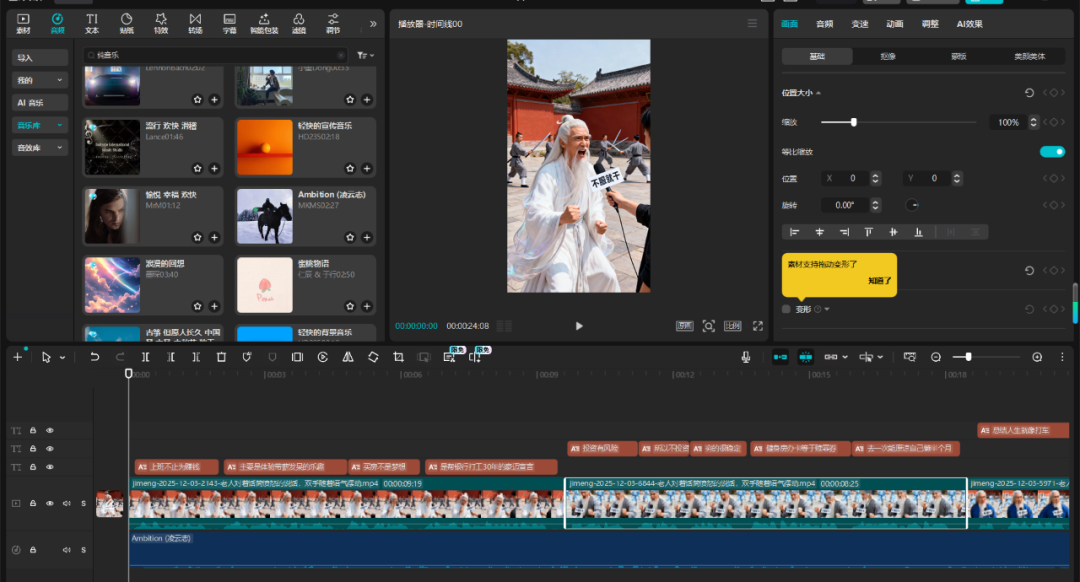The height and width of the screenshot is (582, 1080).
Task: Add 'Ambition (凌云志)' track with plus icon
Action: coord(367,237)
